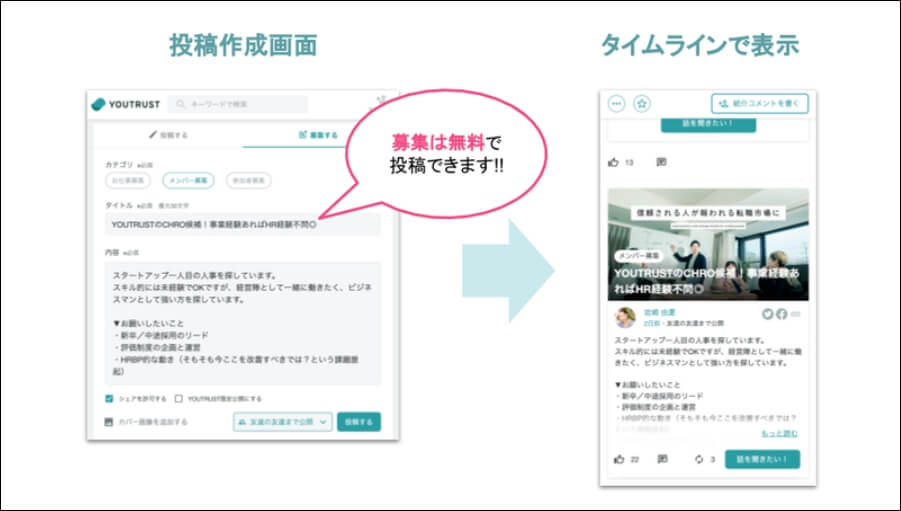Select the メンバー募集 category chip
The height and width of the screenshot is (511, 901).
click(188, 180)
